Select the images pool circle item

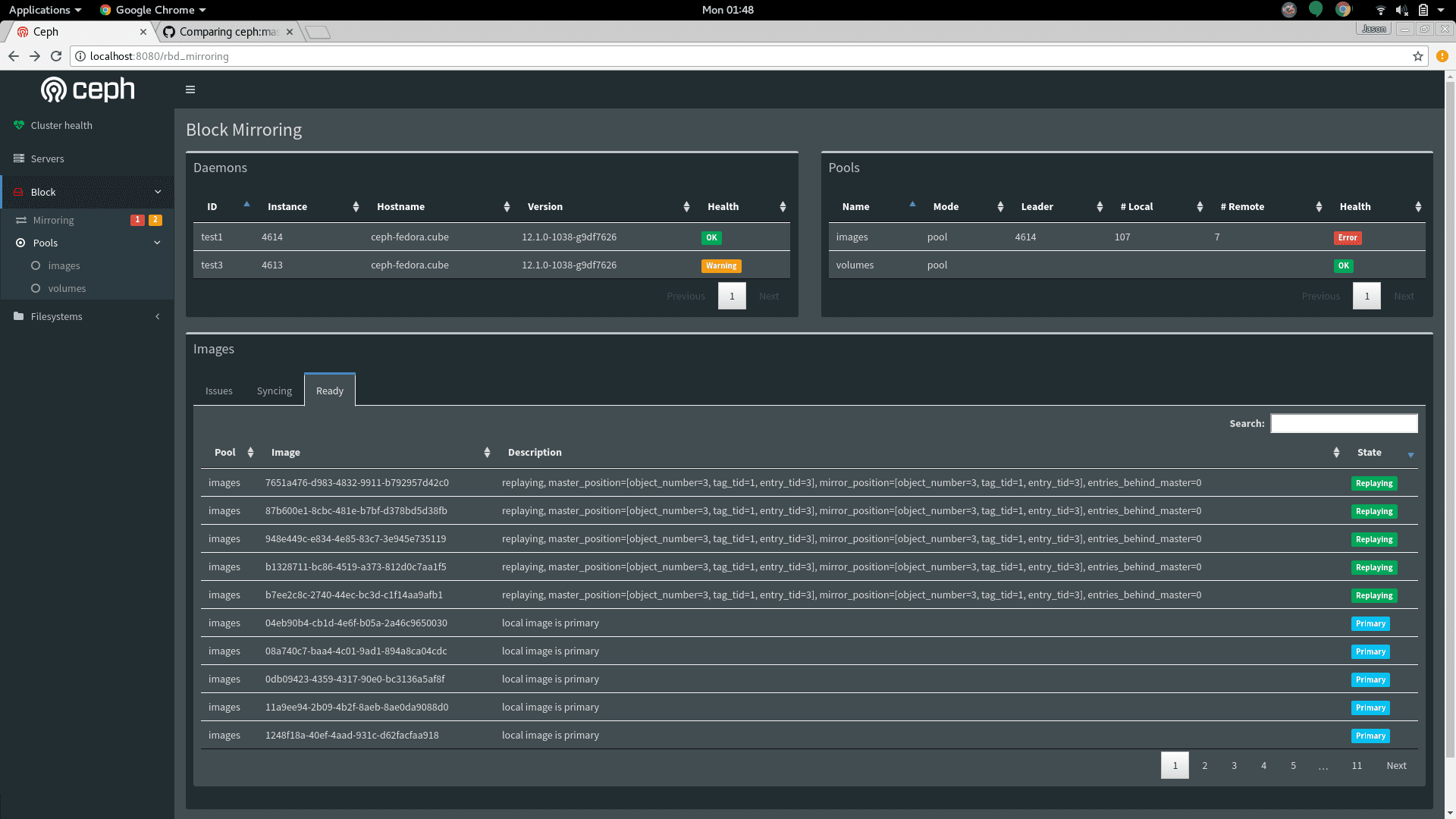pyautogui.click(x=36, y=265)
